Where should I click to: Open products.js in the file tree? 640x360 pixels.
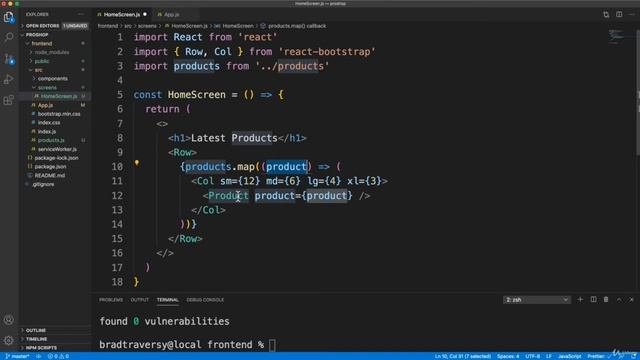tap(55, 140)
